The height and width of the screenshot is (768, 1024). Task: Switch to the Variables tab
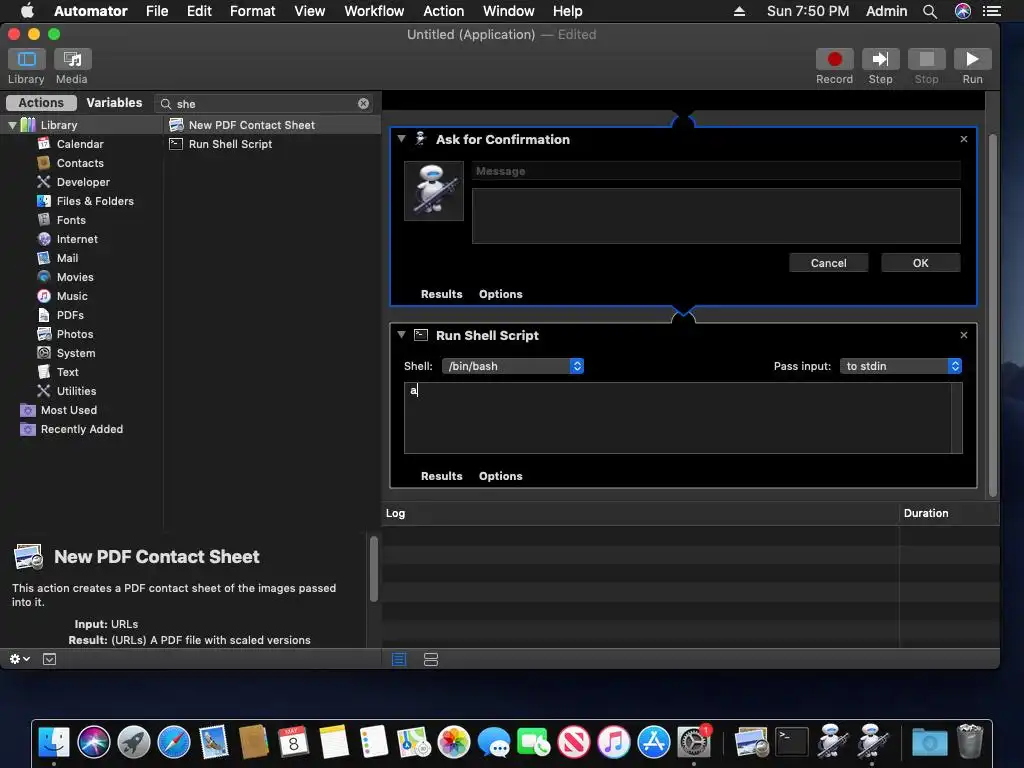tap(114, 103)
